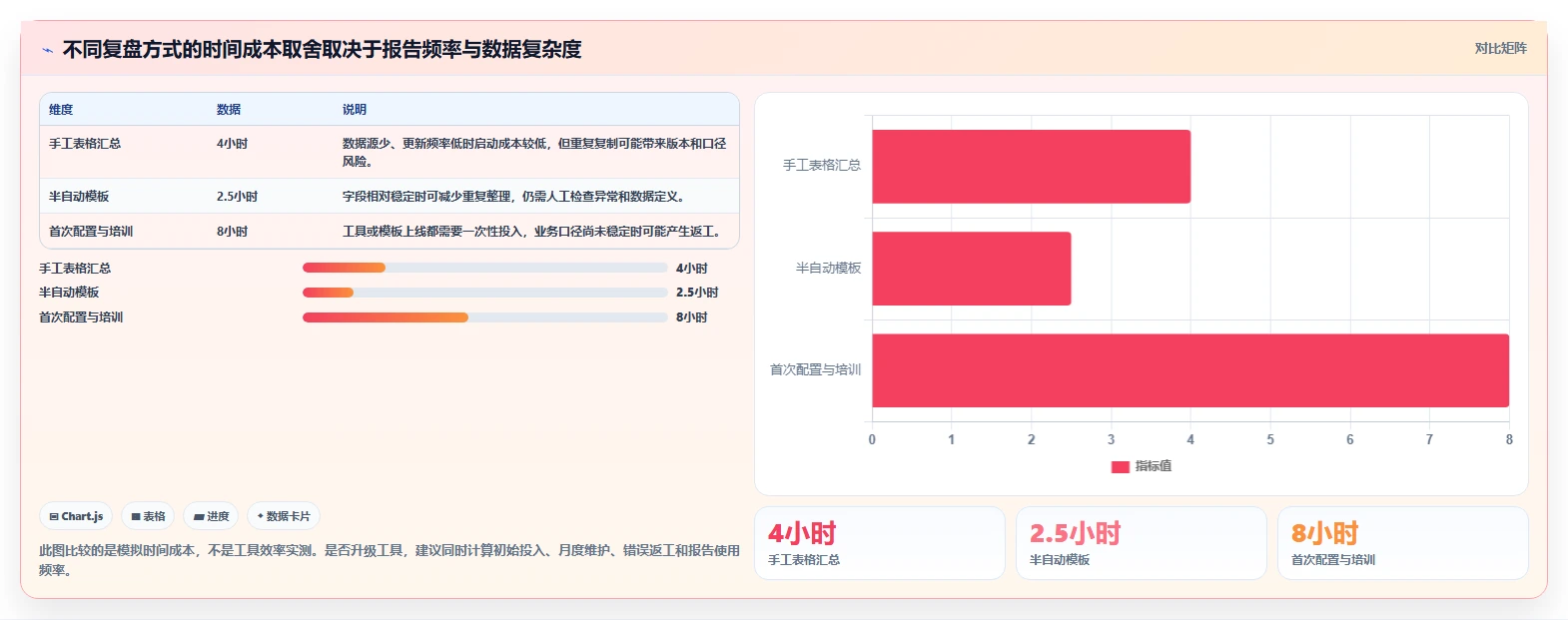This screenshot has width=1568, height=620.
Task: Click the 手工表格汇总 progress row label
Action: [75, 269]
